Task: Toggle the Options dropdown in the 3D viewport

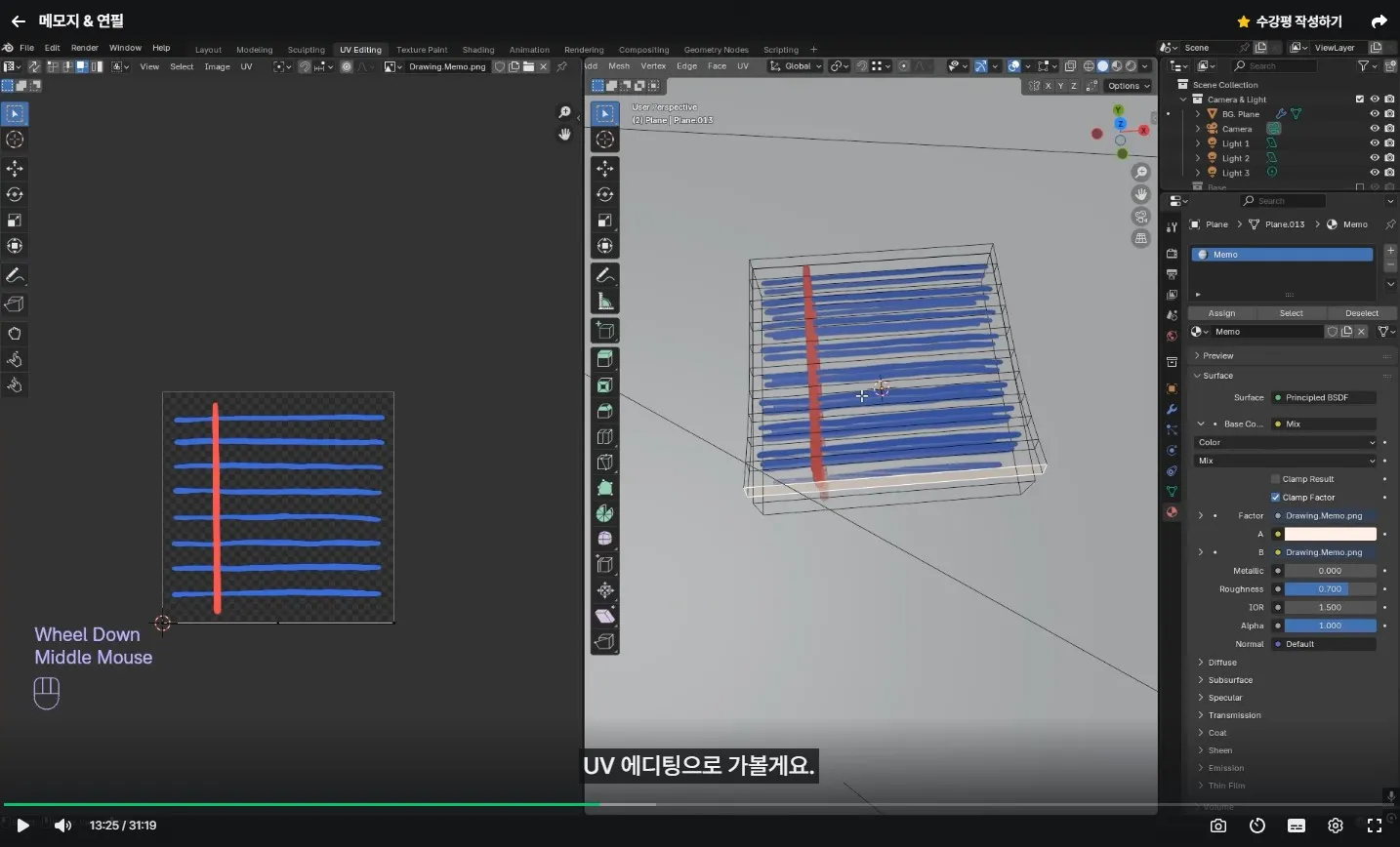Action: click(x=1129, y=86)
